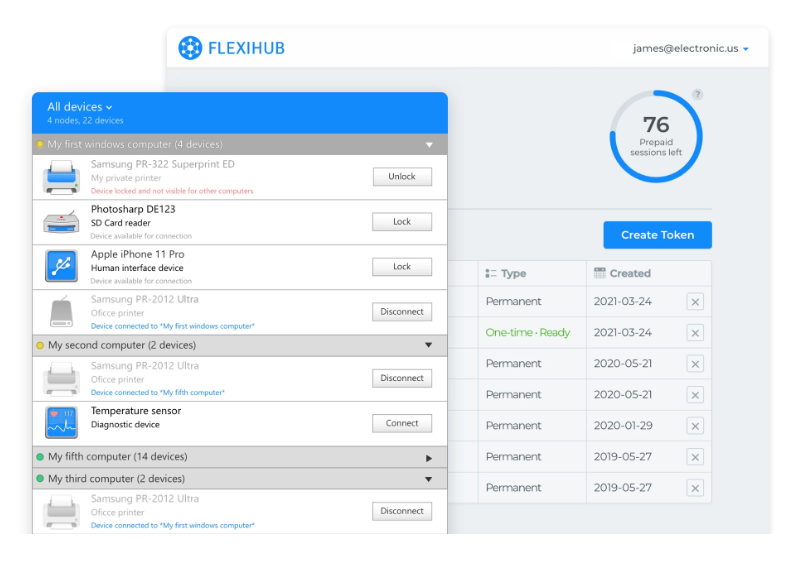Click the FlexiHub logo icon
The height and width of the screenshot is (572, 808).
[190, 47]
